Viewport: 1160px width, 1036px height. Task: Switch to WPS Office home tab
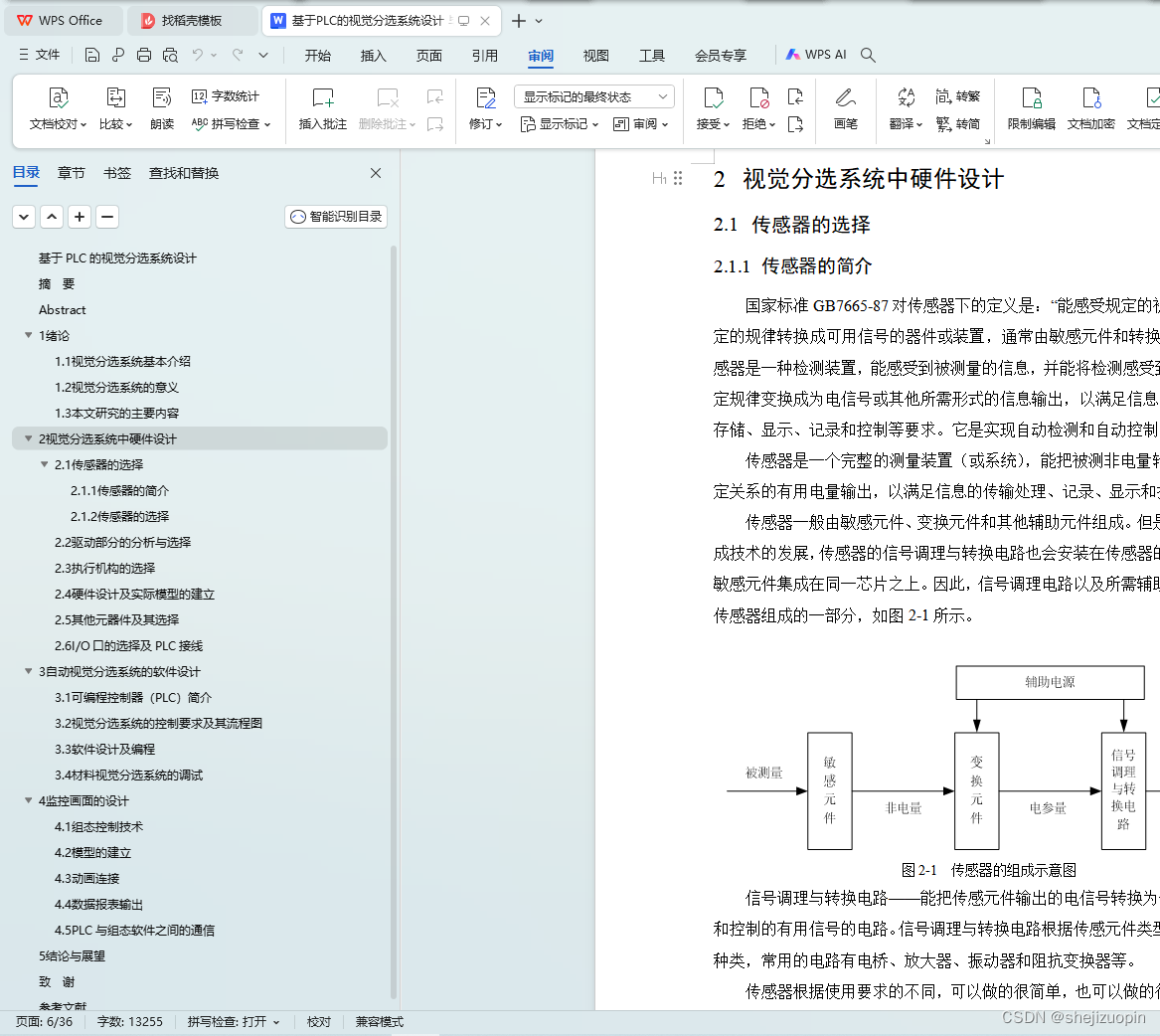63,21
